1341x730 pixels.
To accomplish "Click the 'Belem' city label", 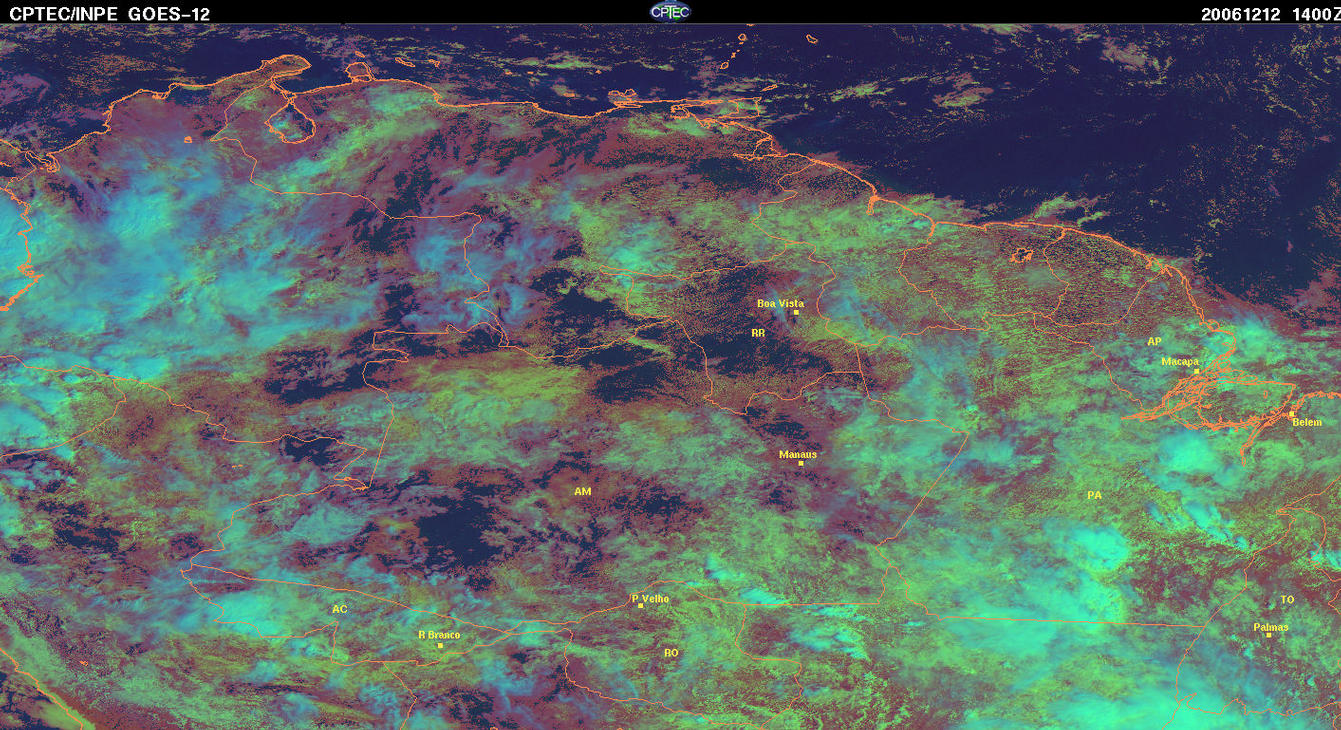I will tap(1307, 422).
